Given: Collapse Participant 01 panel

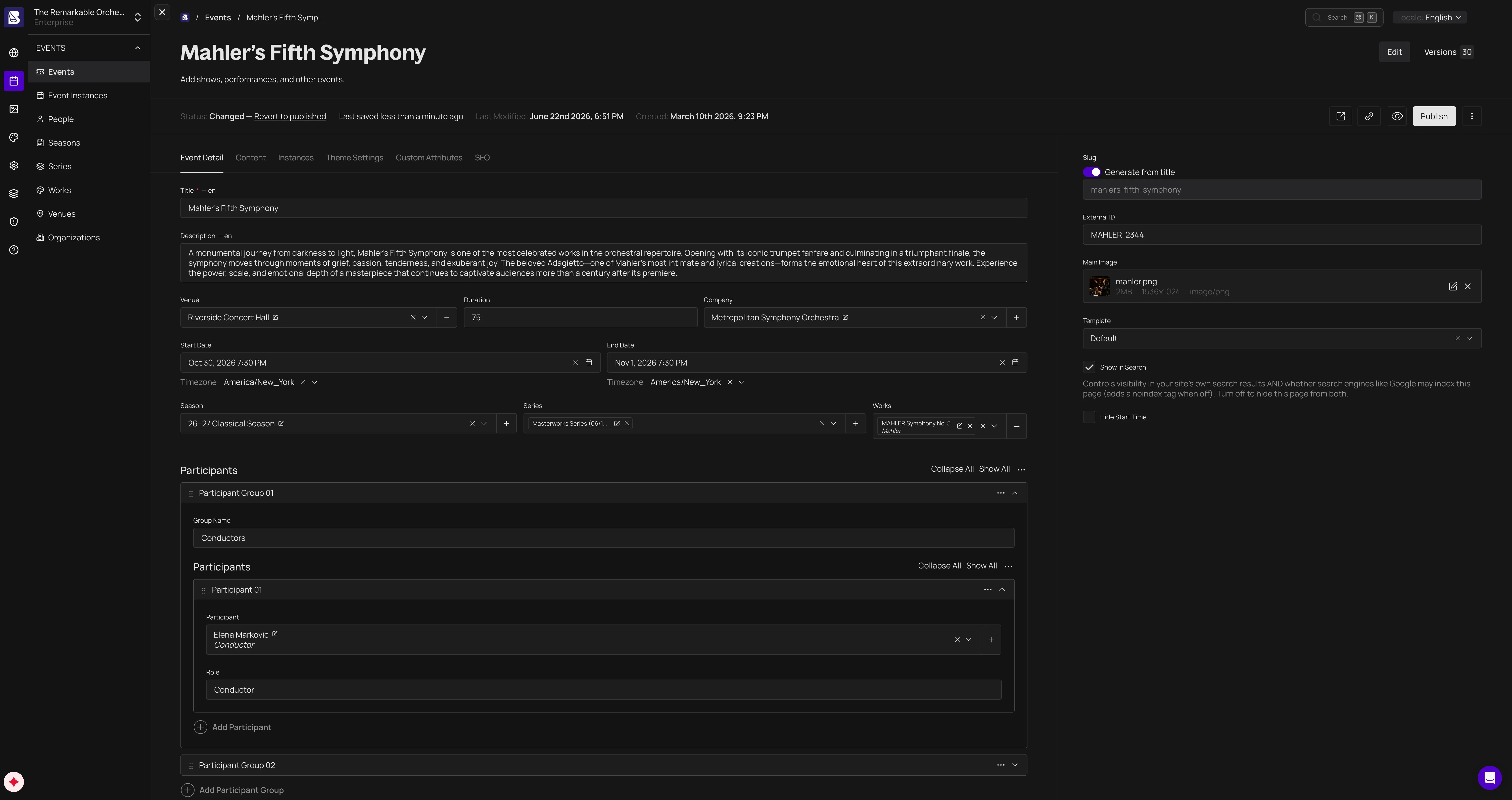Looking at the screenshot, I should click(x=1002, y=590).
